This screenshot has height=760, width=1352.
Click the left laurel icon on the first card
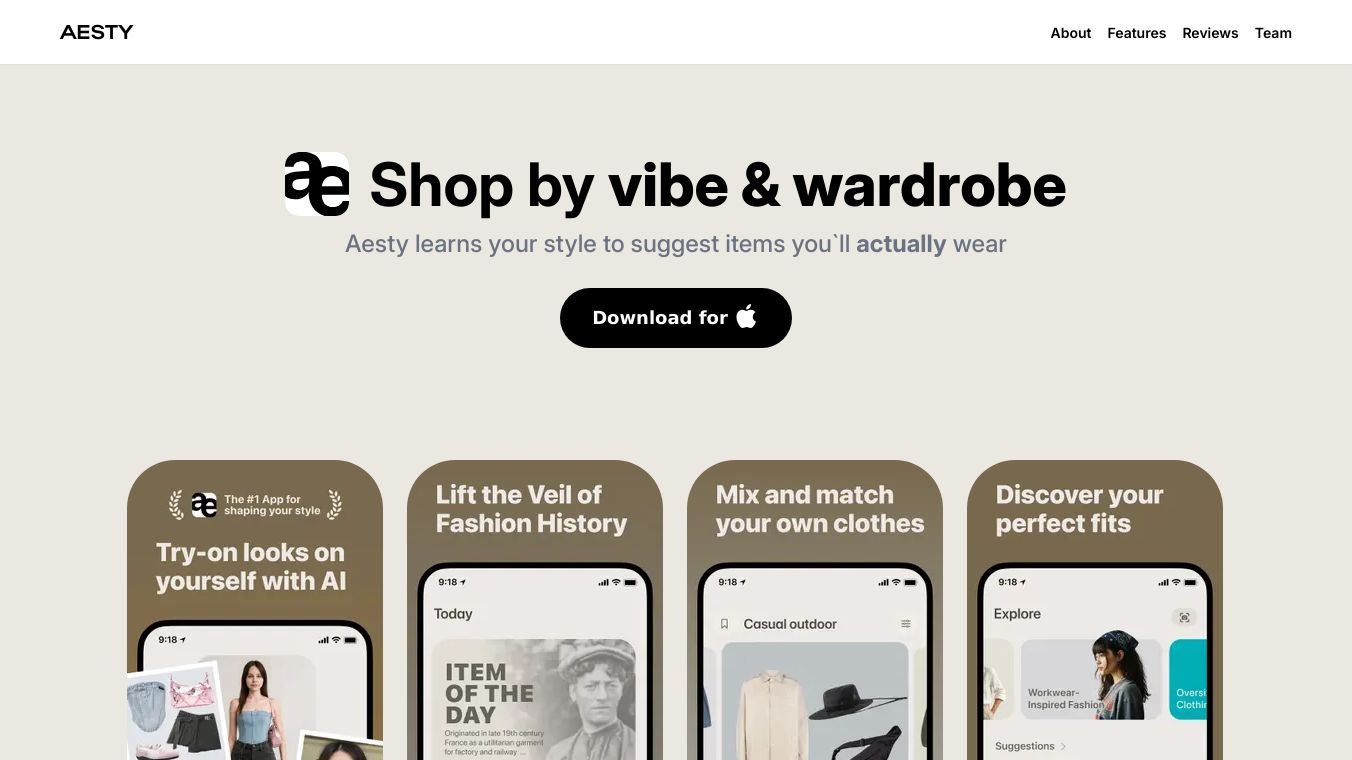177,505
